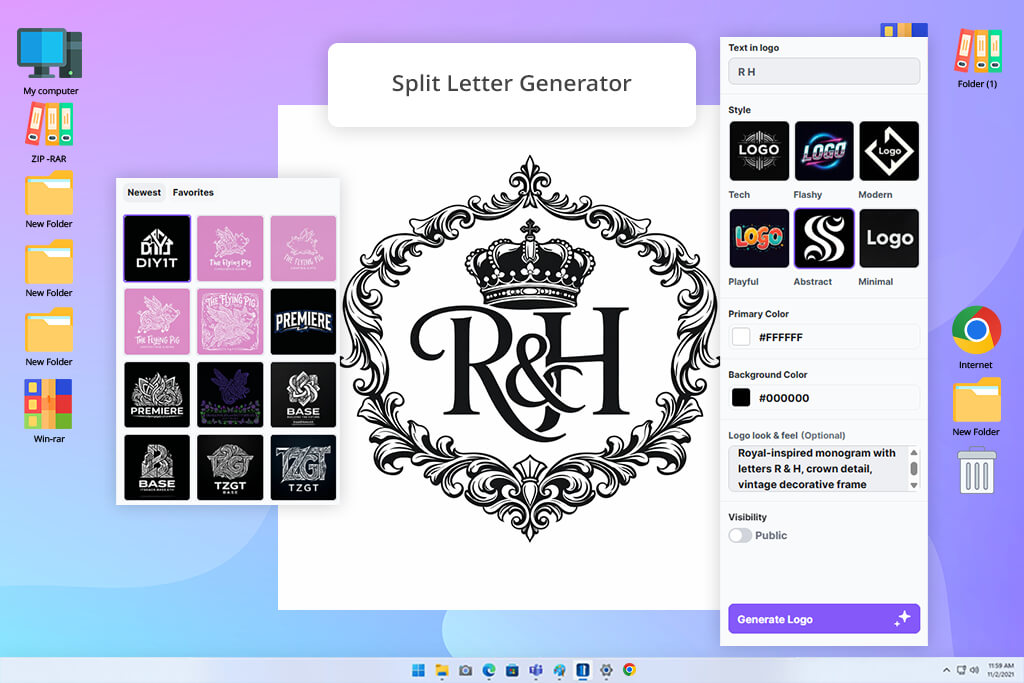
Task: Open Microsoft Edge from the taskbar
Action: [488, 670]
